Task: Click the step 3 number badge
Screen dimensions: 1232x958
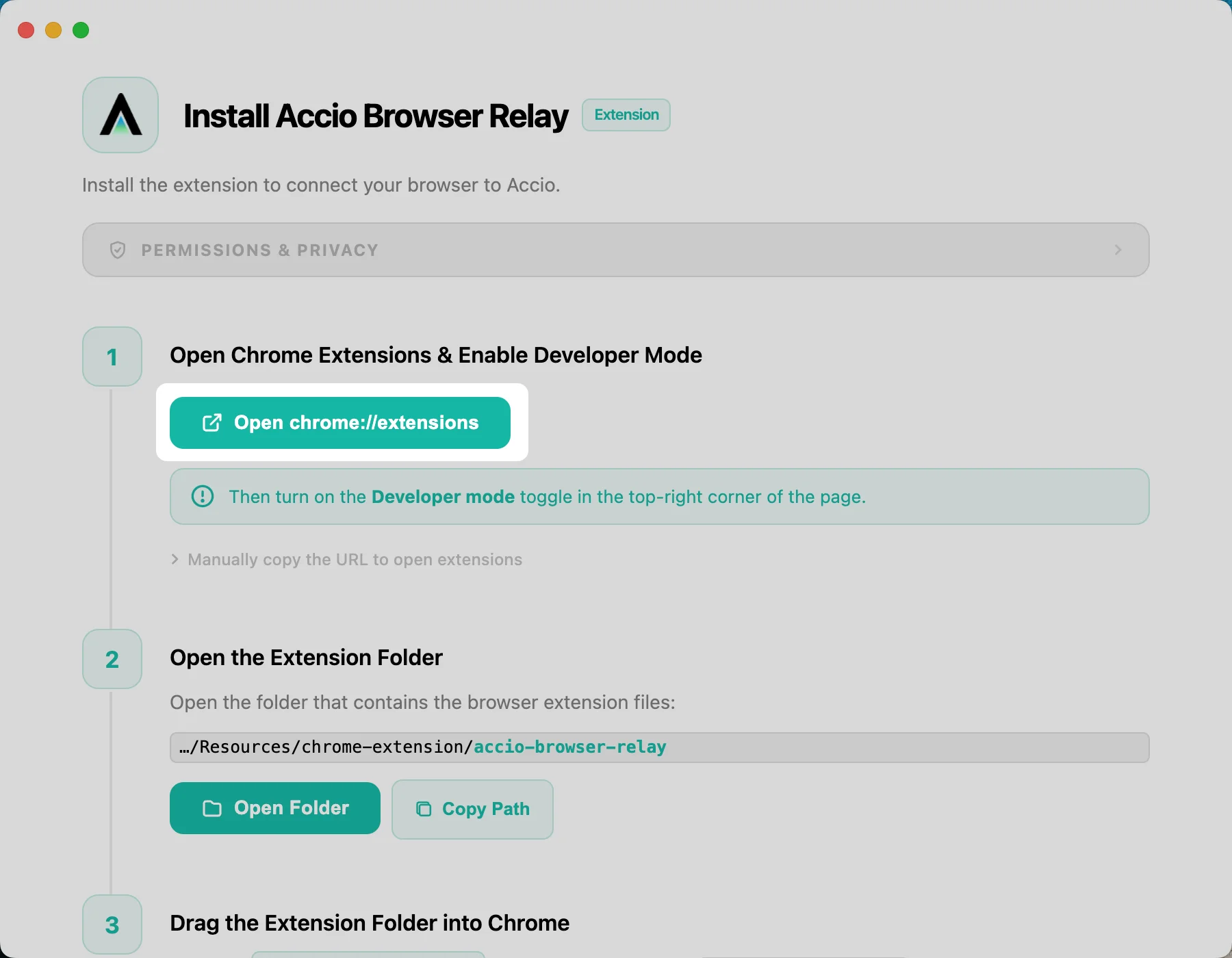Action: (112, 924)
